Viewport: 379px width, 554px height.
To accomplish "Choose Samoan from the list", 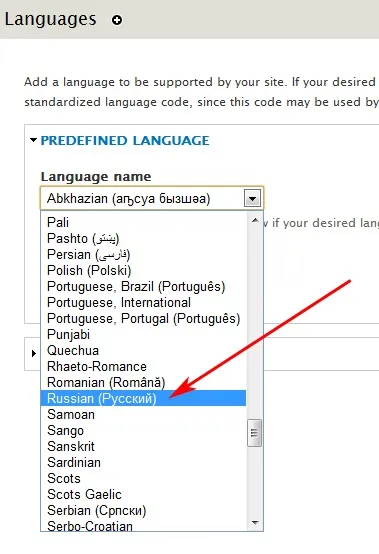I will [143, 414].
